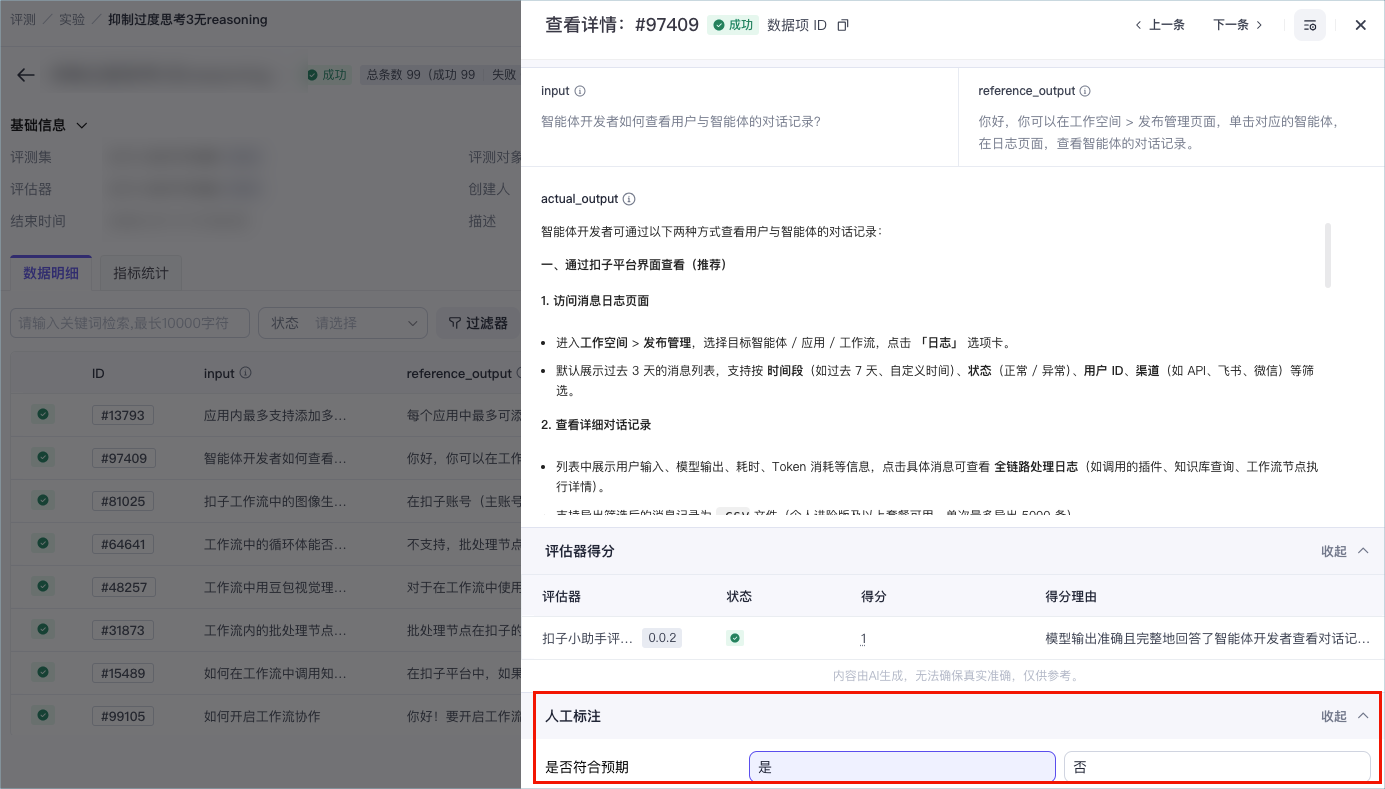Click the success status icon in row #31873
Viewport: 1385px width, 789px height.
click(43, 629)
